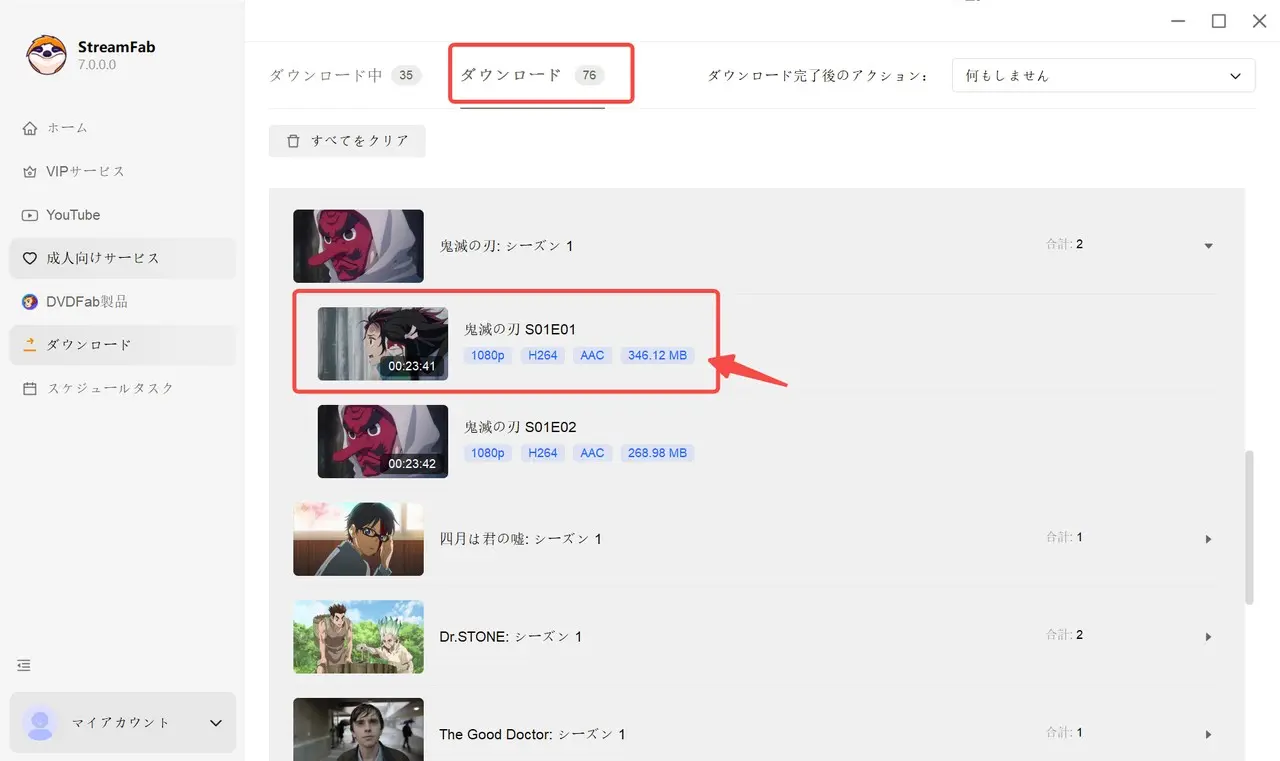Click the YouTube sidebar icon
1280x761 pixels.
pyautogui.click(x=29, y=215)
